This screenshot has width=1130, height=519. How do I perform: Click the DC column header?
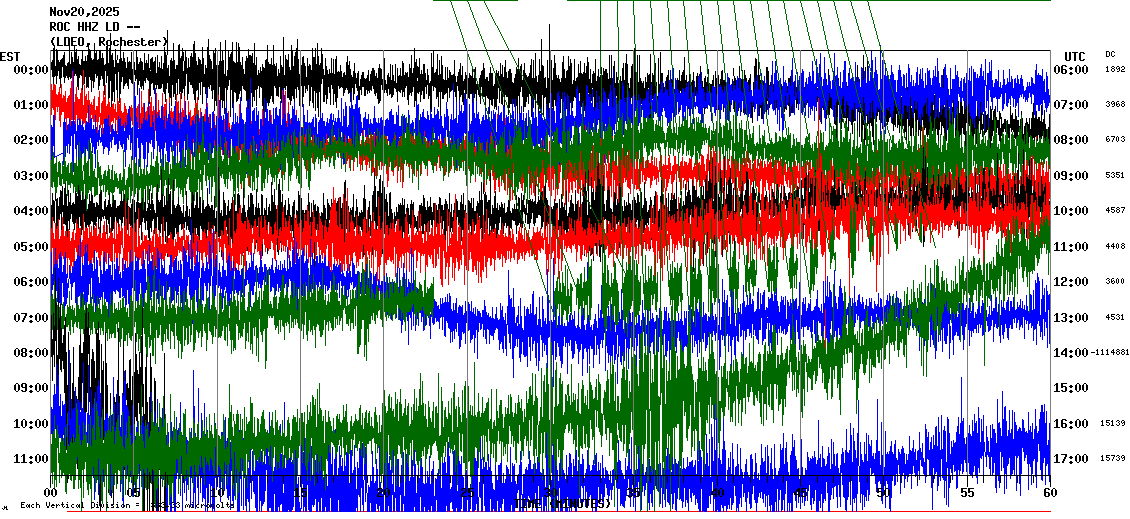(1110, 54)
